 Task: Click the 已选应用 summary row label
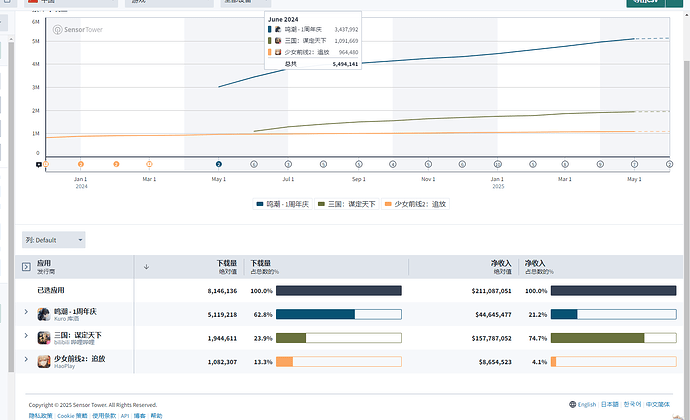pos(51,290)
